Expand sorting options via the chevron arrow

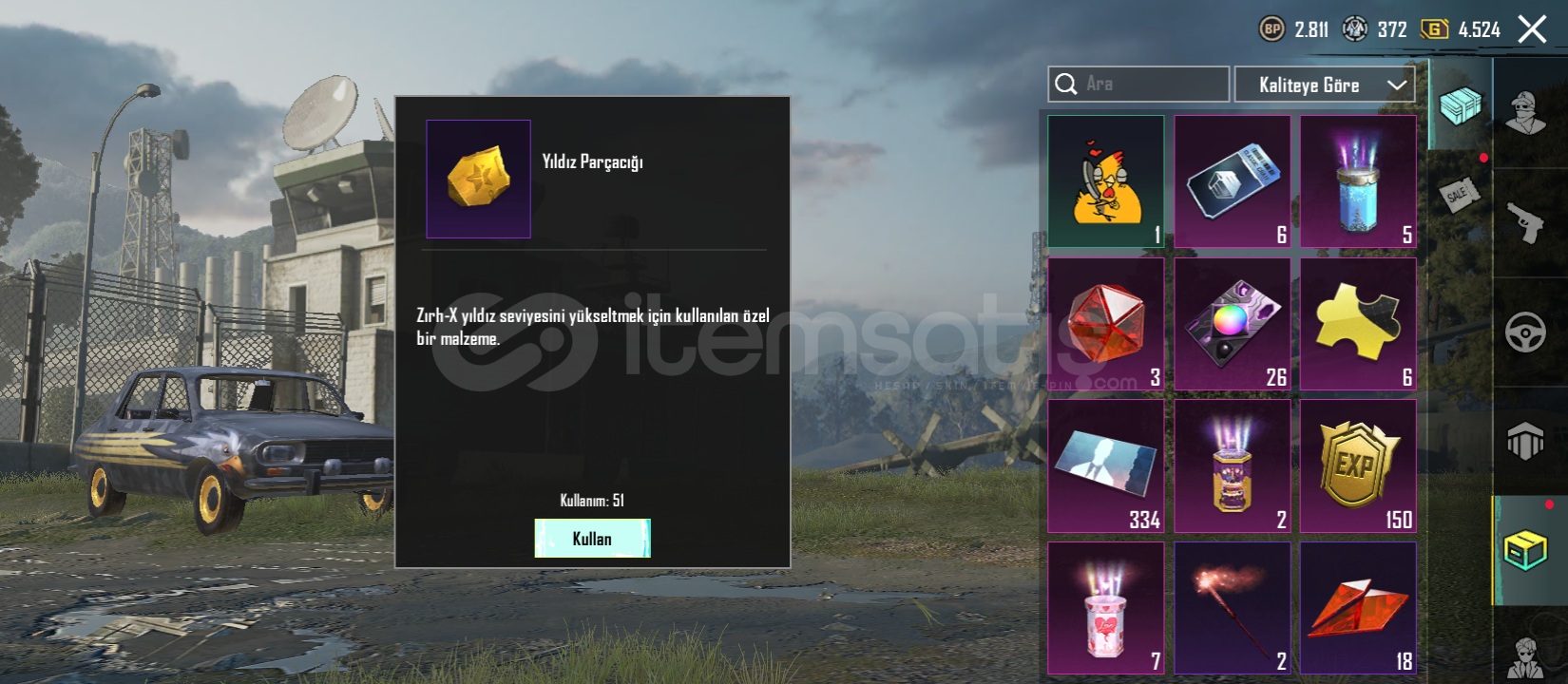tap(1396, 85)
